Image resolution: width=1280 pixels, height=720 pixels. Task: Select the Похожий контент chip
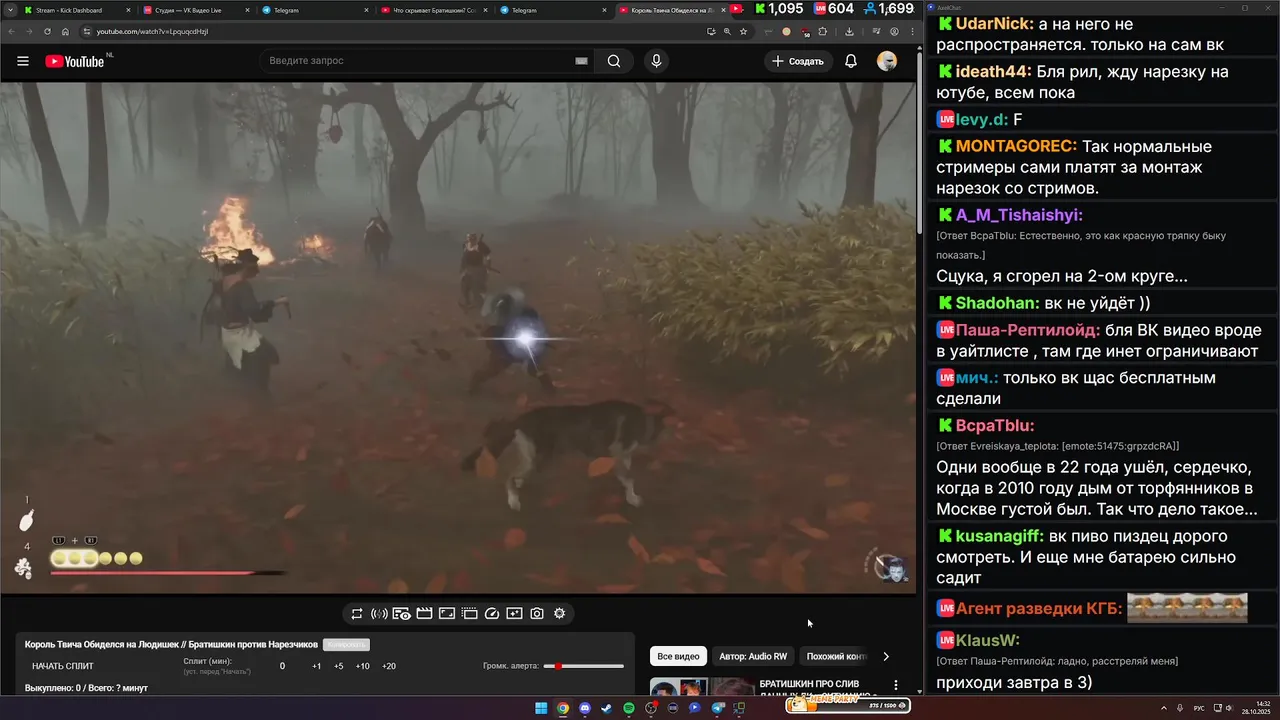(836, 656)
